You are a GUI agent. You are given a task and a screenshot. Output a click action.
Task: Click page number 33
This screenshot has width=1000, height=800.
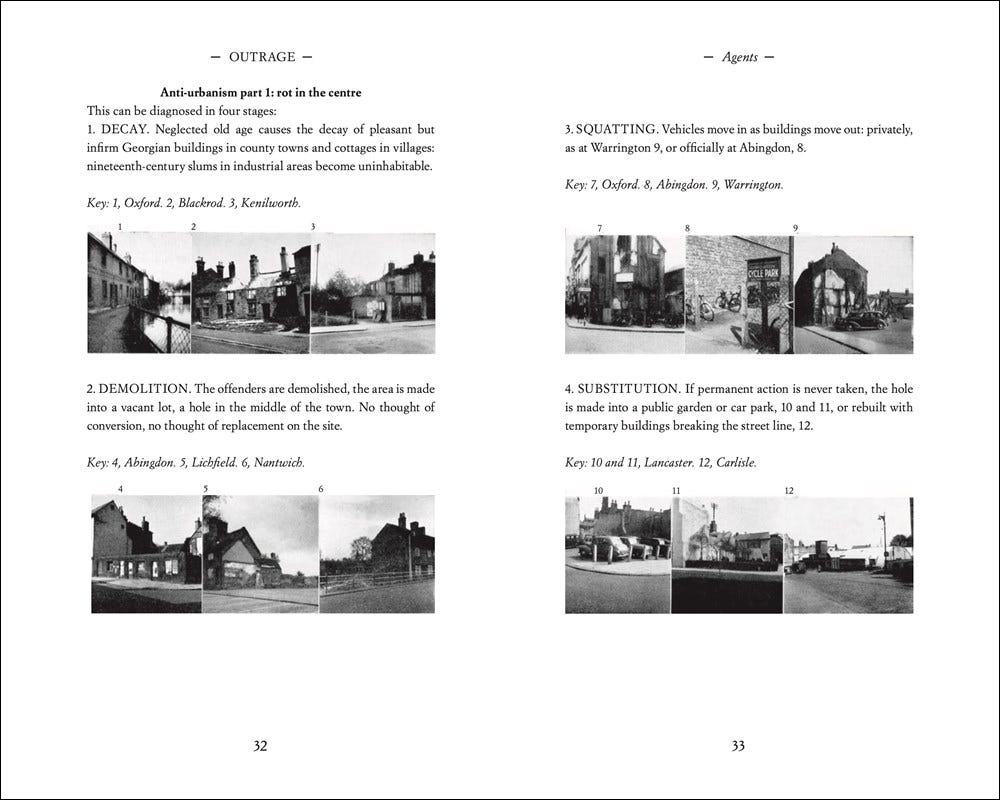[x=738, y=746]
